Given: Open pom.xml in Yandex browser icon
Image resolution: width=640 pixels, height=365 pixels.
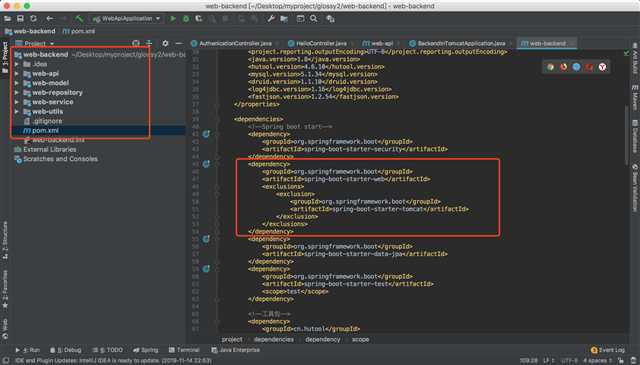Looking at the screenshot, I should (x=602, y=67).
